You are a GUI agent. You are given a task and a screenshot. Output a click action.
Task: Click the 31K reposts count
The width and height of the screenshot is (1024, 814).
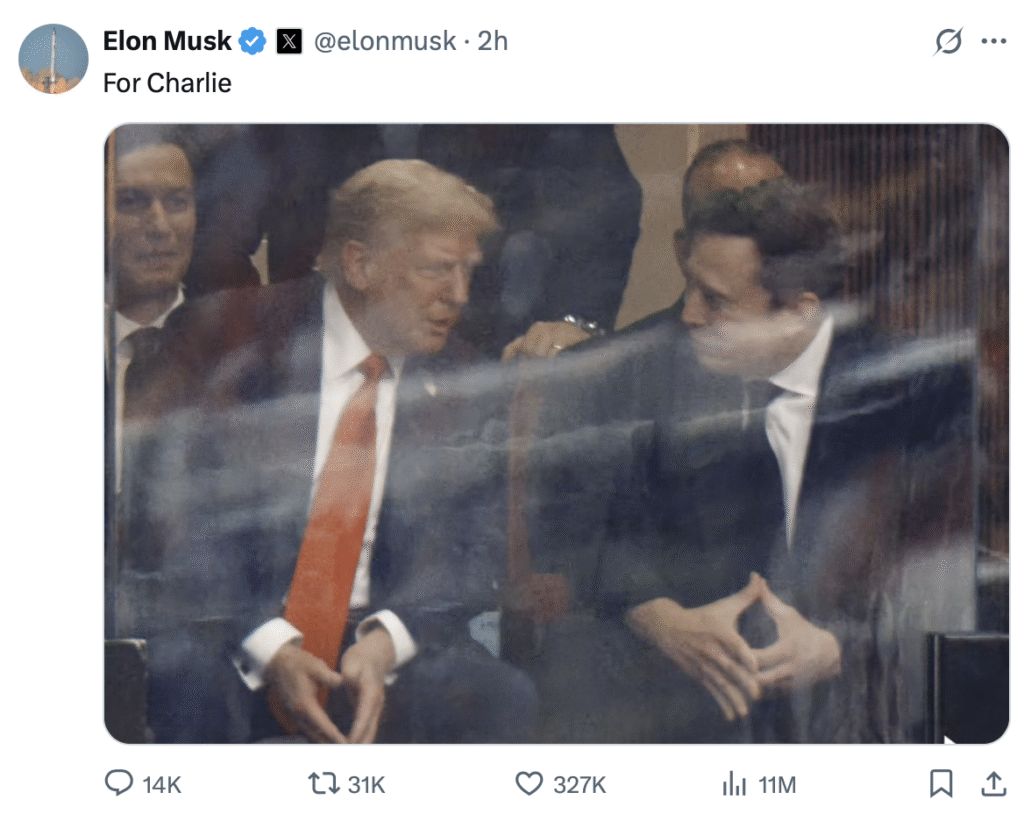(x=366, y=785)
